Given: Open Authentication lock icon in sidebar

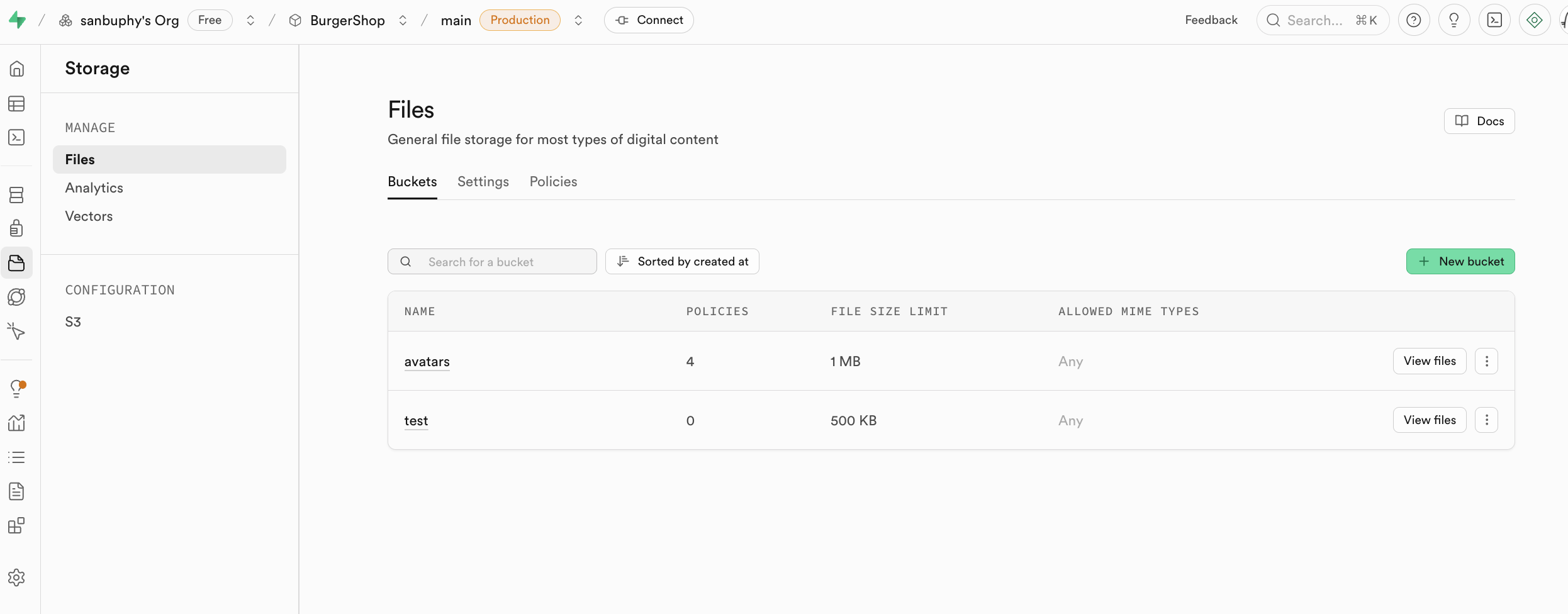Looking at the screenshot, I should coord(17,228).
